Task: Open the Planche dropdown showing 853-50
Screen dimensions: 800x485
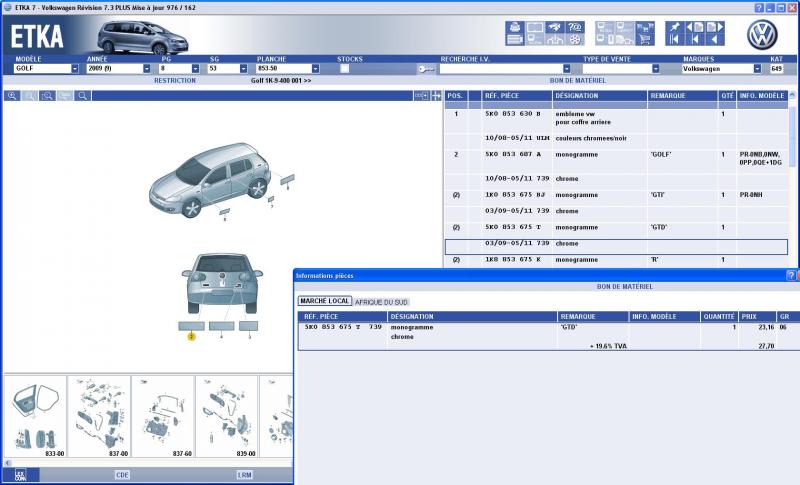Action: click(x=315, y=69)
